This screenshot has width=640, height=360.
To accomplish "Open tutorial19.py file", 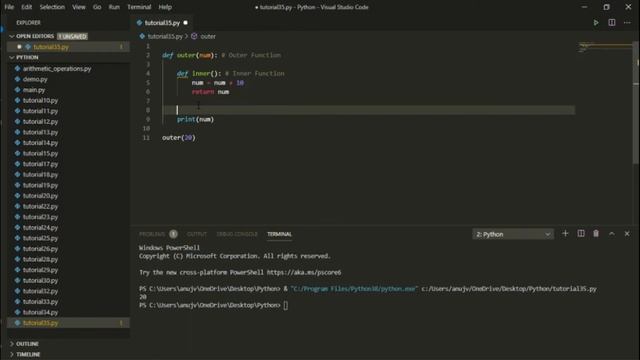I will [x=40, y=185].
